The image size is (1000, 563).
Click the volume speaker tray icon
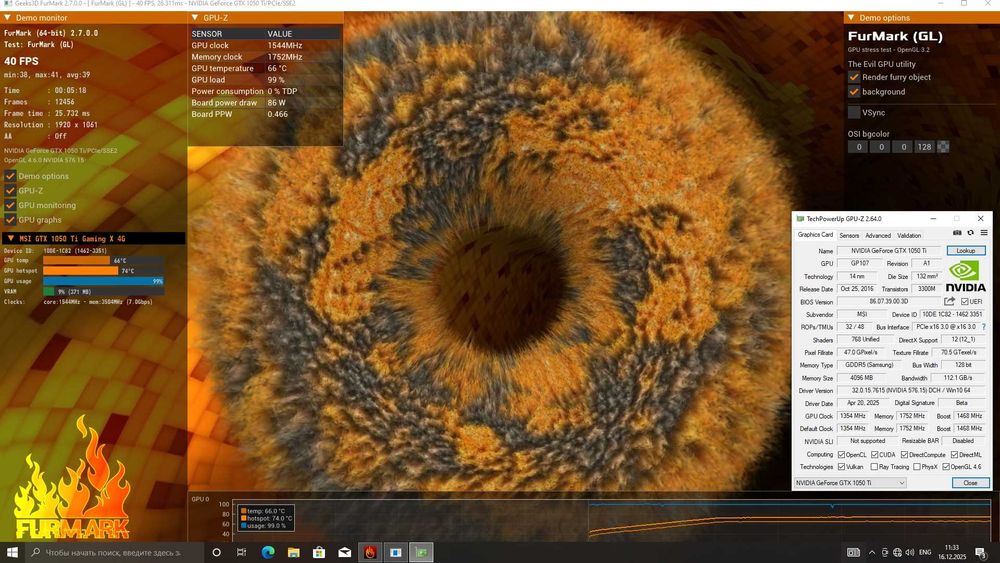coord(909,552)
